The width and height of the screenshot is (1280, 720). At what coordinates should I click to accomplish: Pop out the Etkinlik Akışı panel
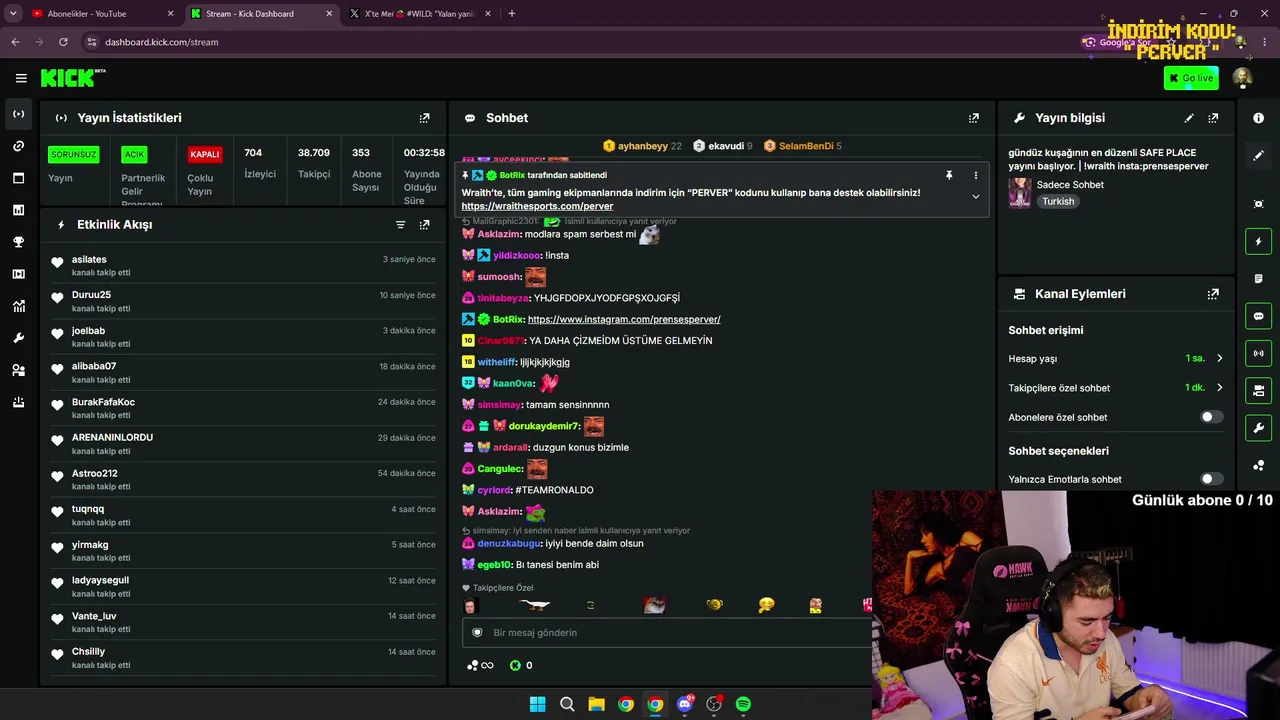424,225
